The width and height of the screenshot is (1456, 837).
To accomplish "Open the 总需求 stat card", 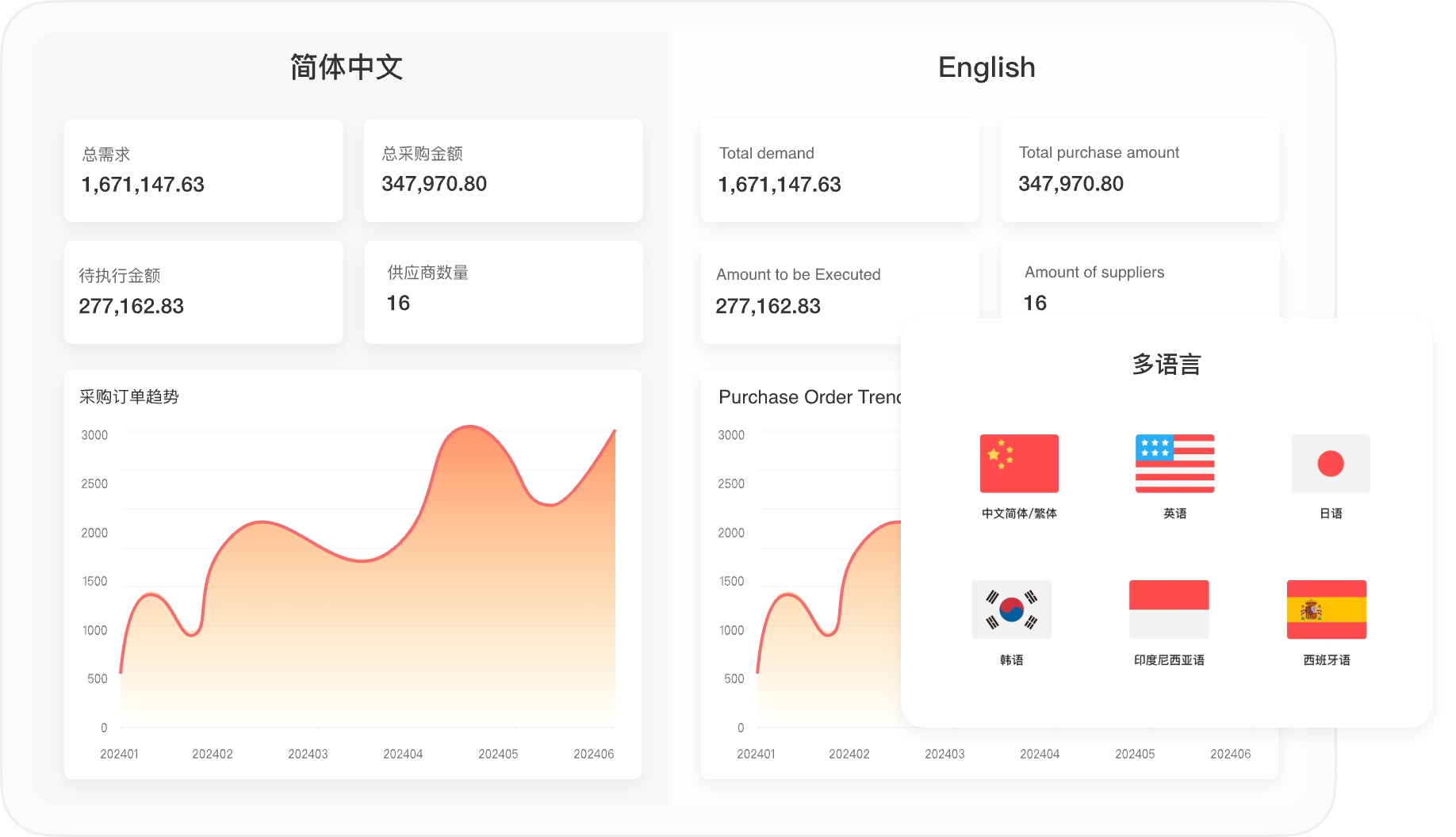I will (x=203, y=170).
